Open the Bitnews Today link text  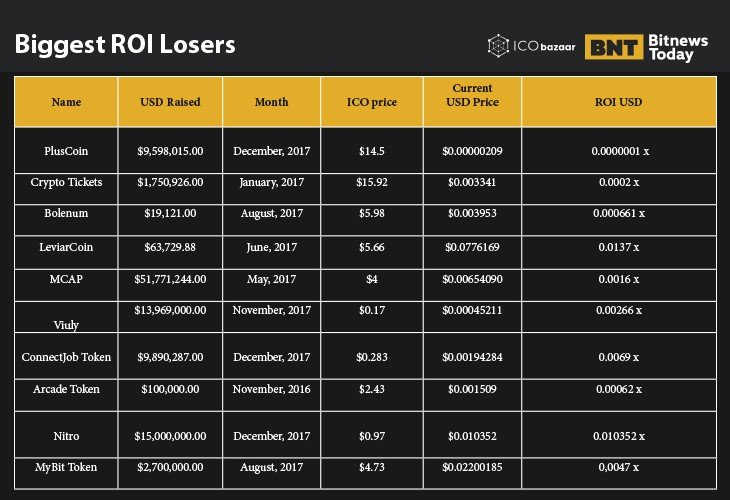[x=677, y=47]
